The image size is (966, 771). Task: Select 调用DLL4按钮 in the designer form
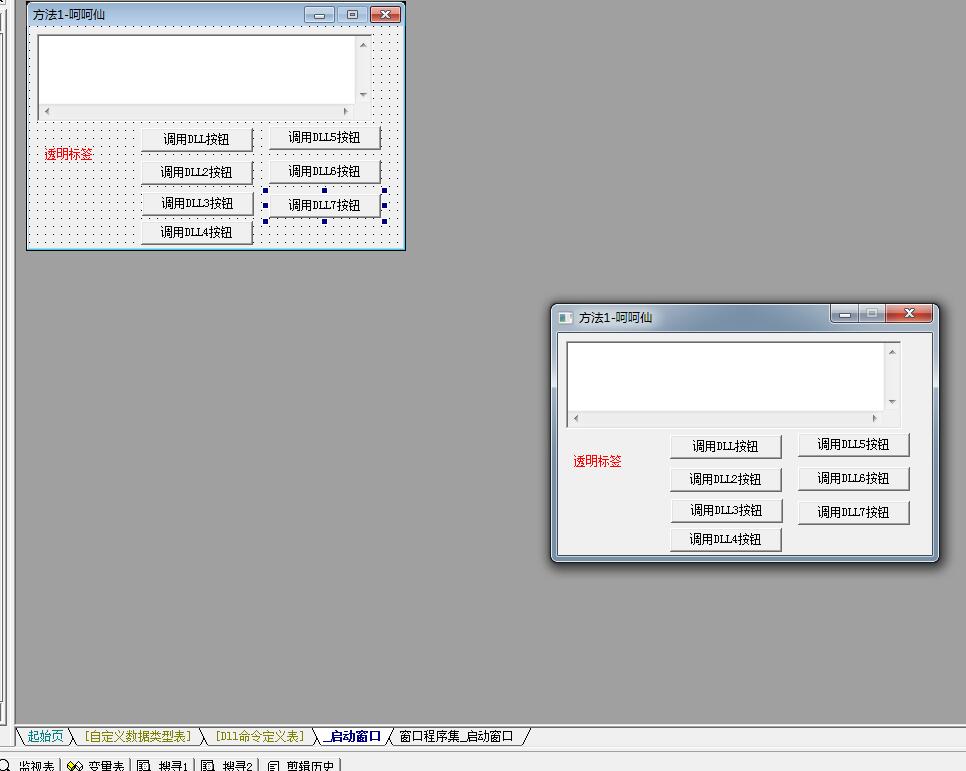point(197,232)
